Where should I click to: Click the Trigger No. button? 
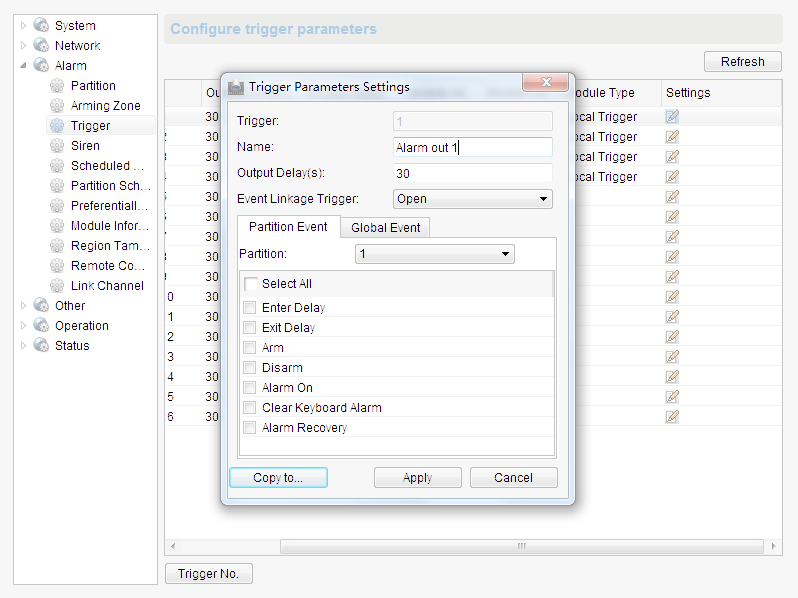(x=209, y=574)
